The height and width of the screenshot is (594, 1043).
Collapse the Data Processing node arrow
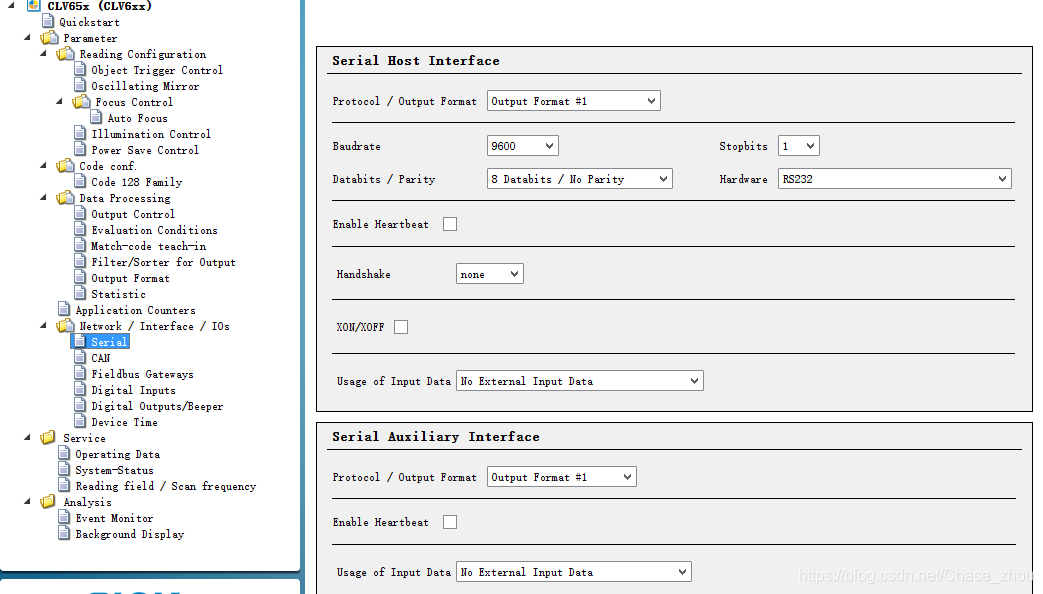[x=43, y=197]
